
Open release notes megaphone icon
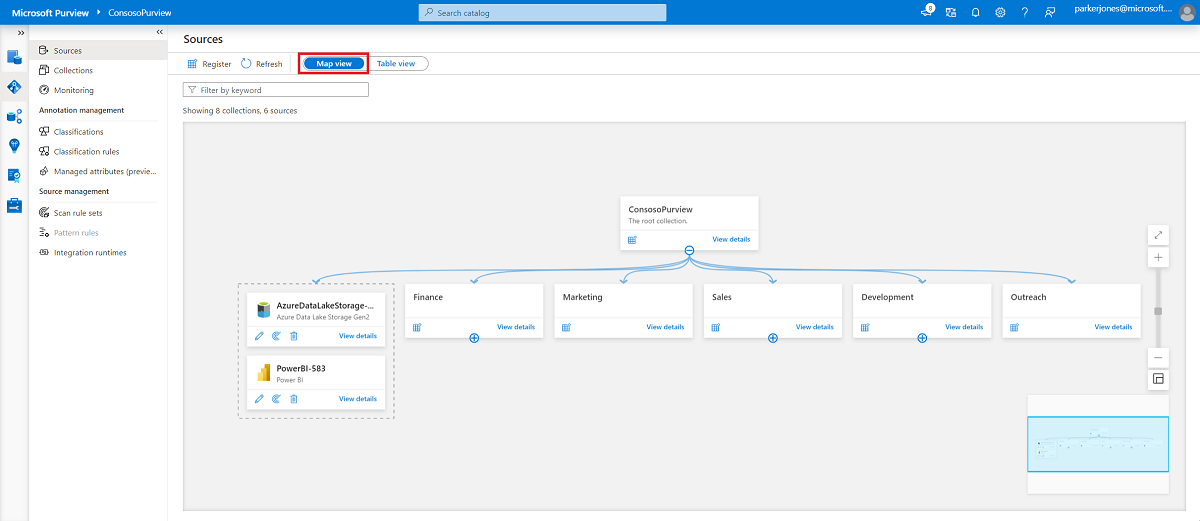927,12
